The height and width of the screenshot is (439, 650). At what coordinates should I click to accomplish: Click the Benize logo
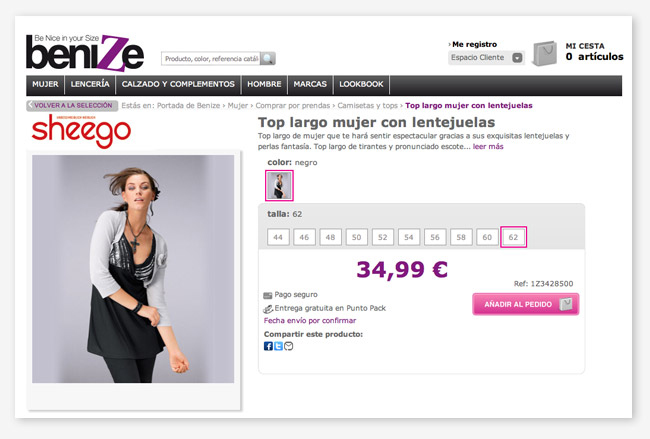[x=85, y=53]
